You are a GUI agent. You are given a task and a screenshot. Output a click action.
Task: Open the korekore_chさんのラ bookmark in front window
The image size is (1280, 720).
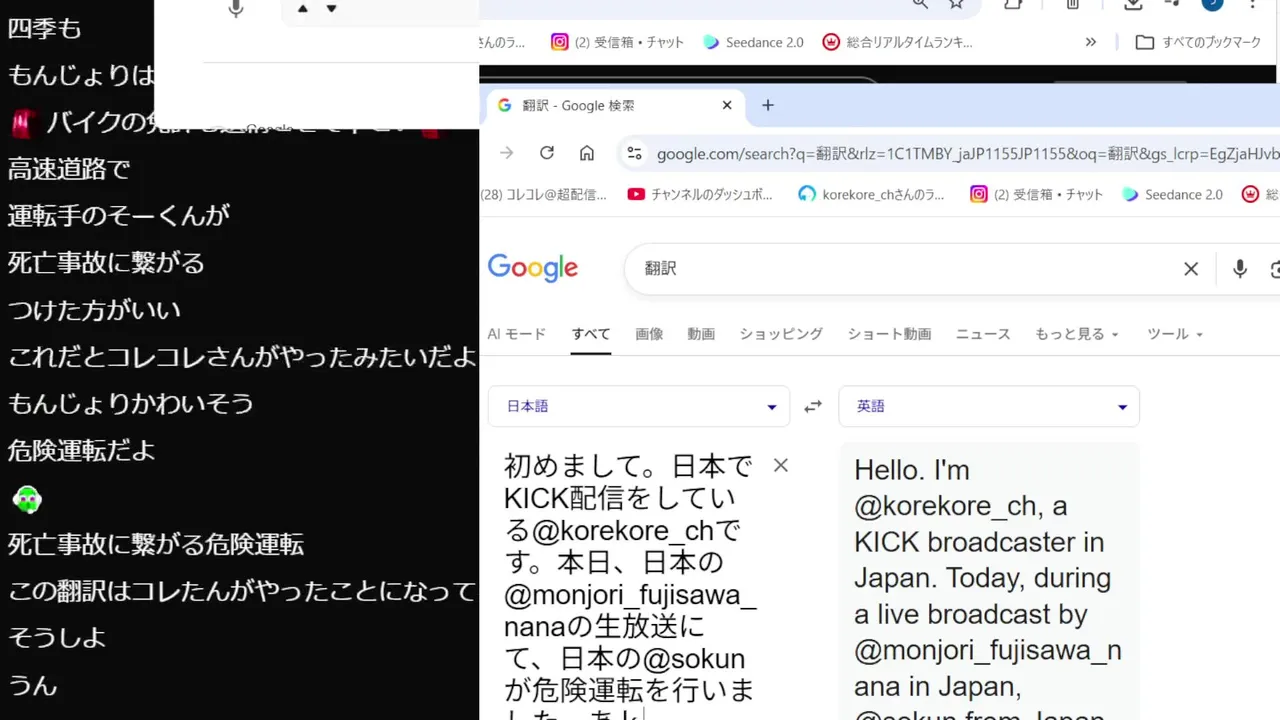pyautogui.click(x=871, y=195)
